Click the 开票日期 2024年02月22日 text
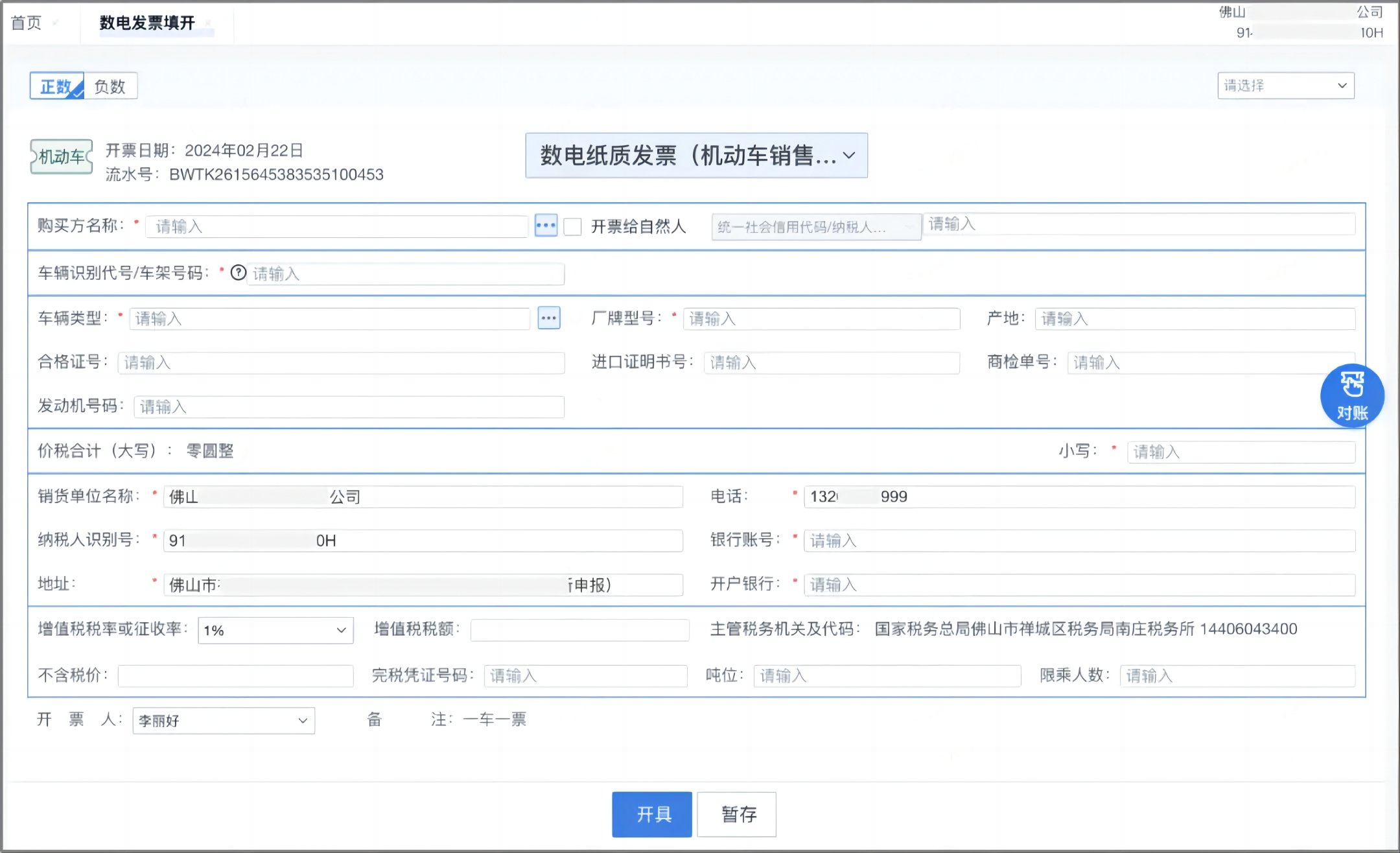The image size is (1400, 853). click(x=204, y=150)
